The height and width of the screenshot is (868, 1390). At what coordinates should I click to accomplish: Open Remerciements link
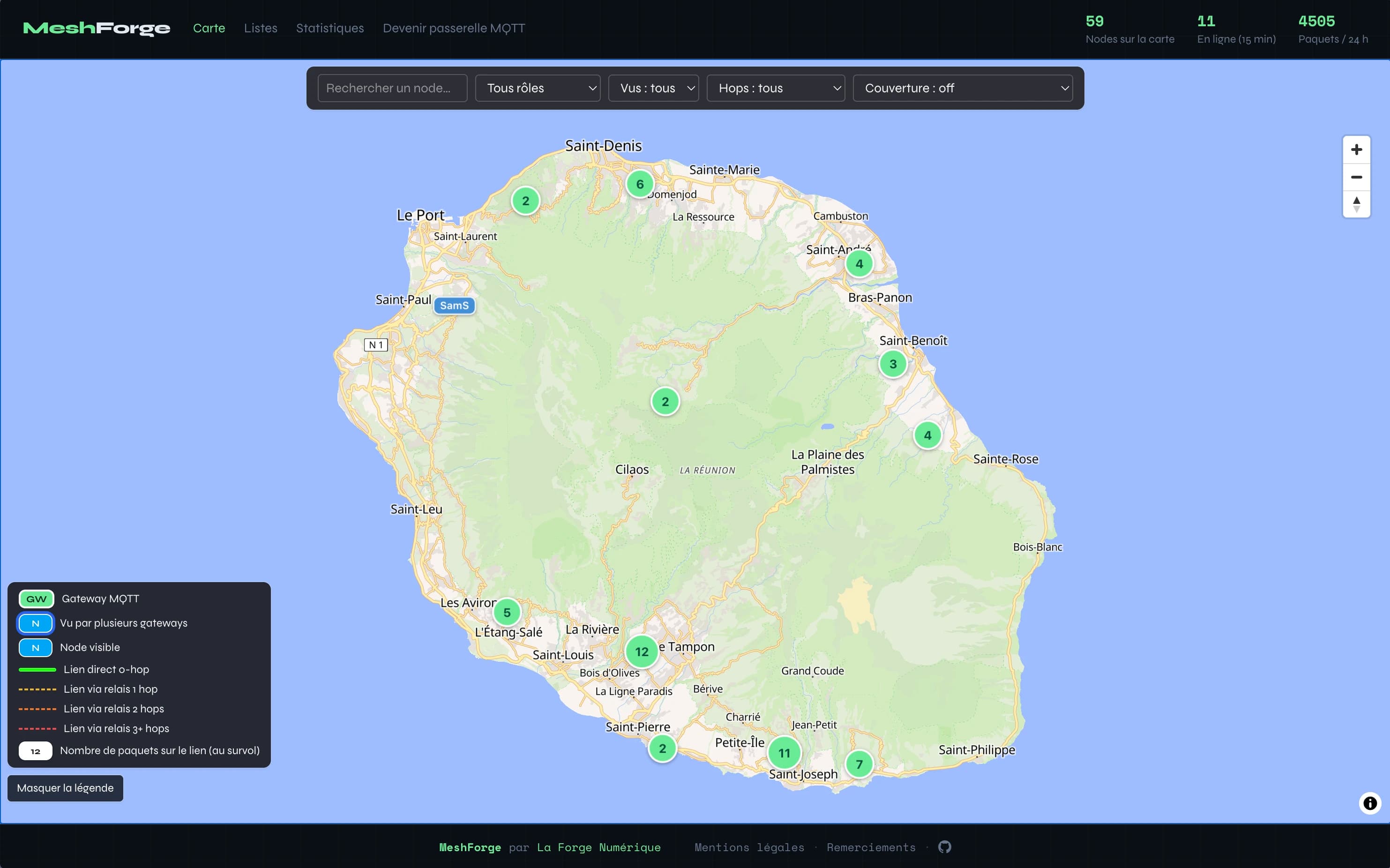pyautogui.click(x=871, y=847)
